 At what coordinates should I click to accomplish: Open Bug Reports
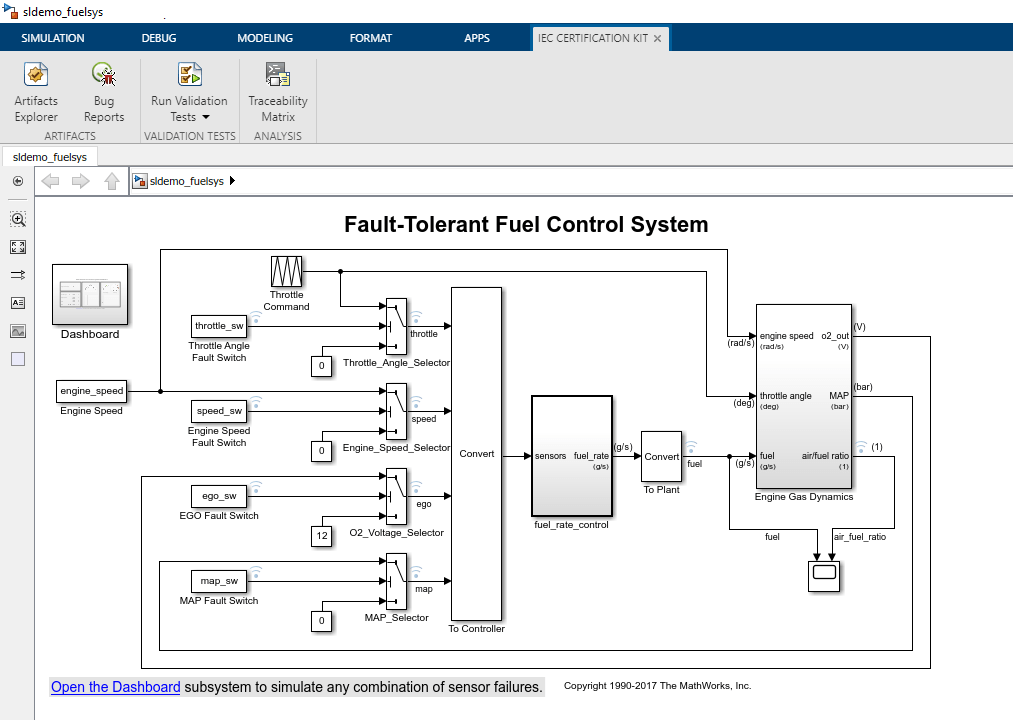103,90
